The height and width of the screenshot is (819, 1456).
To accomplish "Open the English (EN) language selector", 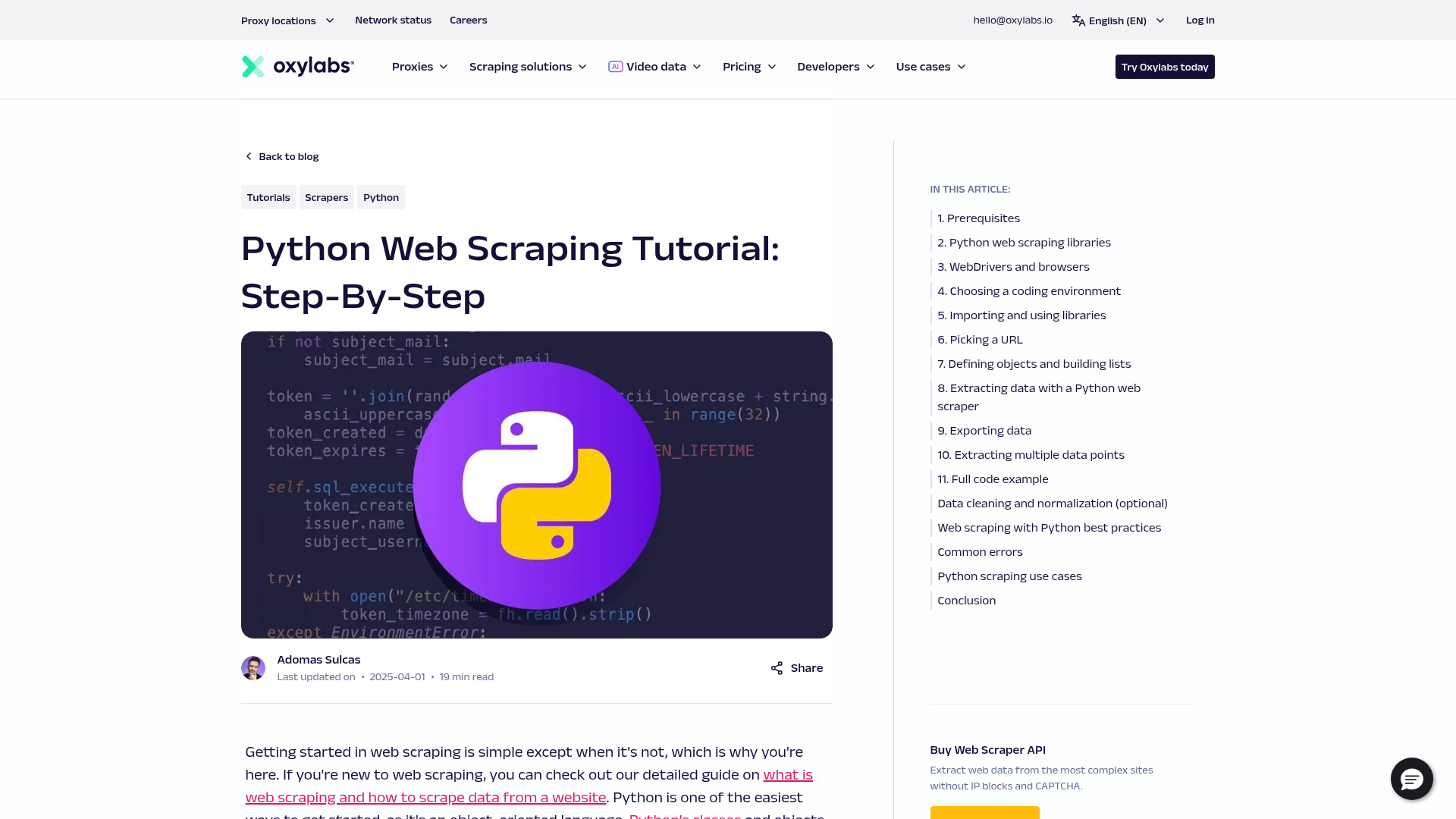I will click(x=1118, y=20).
